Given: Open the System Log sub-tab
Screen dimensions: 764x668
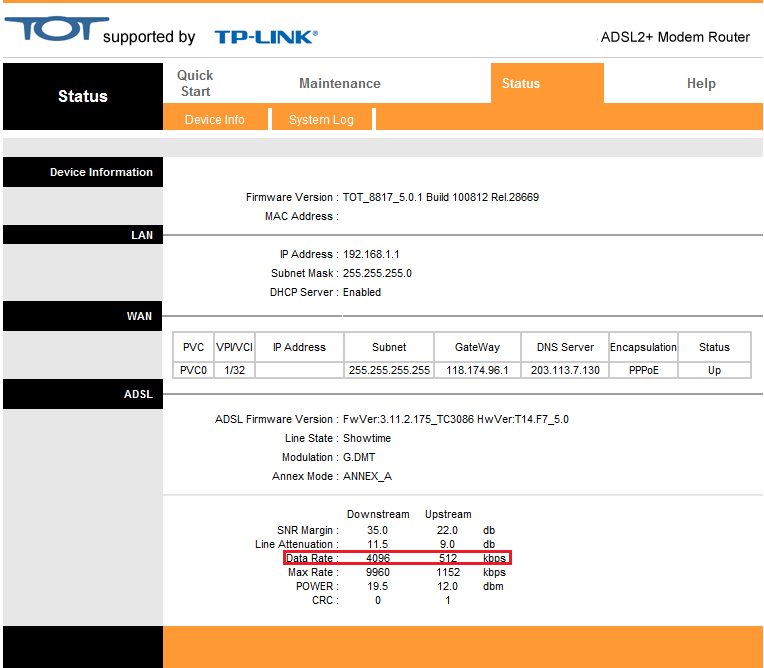Looking at the screenshot, I should click(321, 119).
